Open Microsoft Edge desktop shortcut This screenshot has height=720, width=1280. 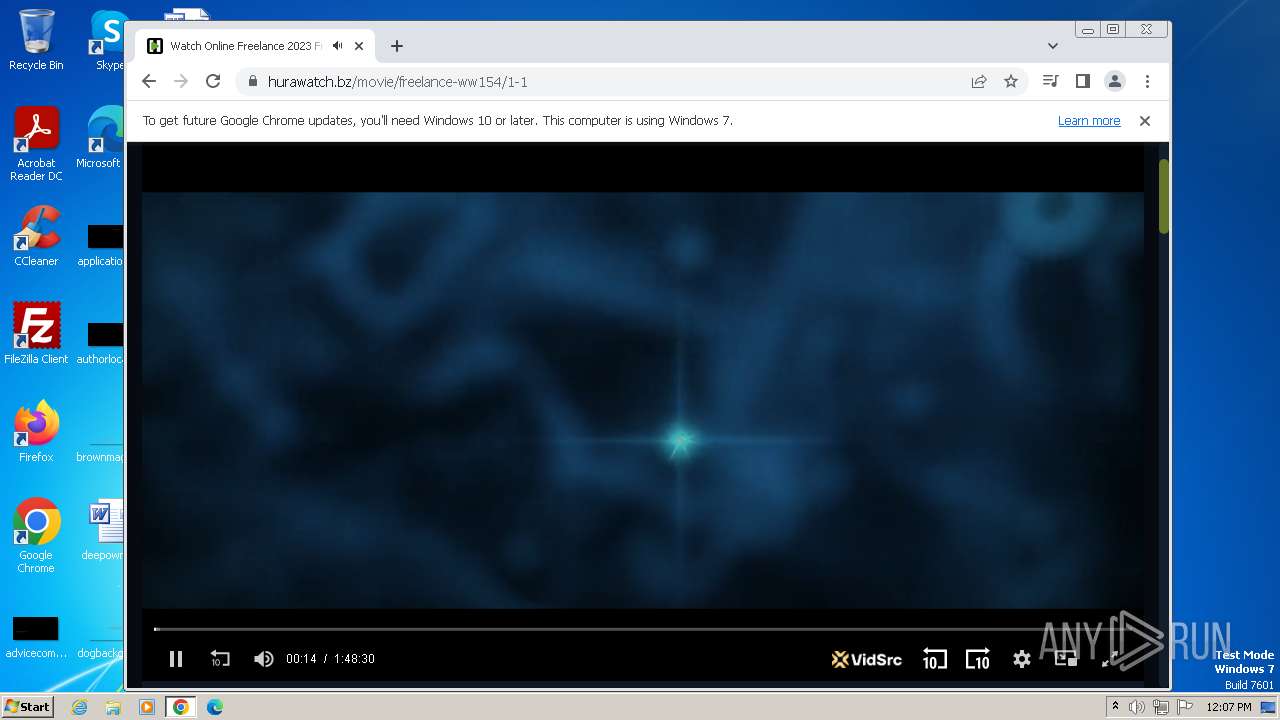pyautogui.click(x=100, y=138)
